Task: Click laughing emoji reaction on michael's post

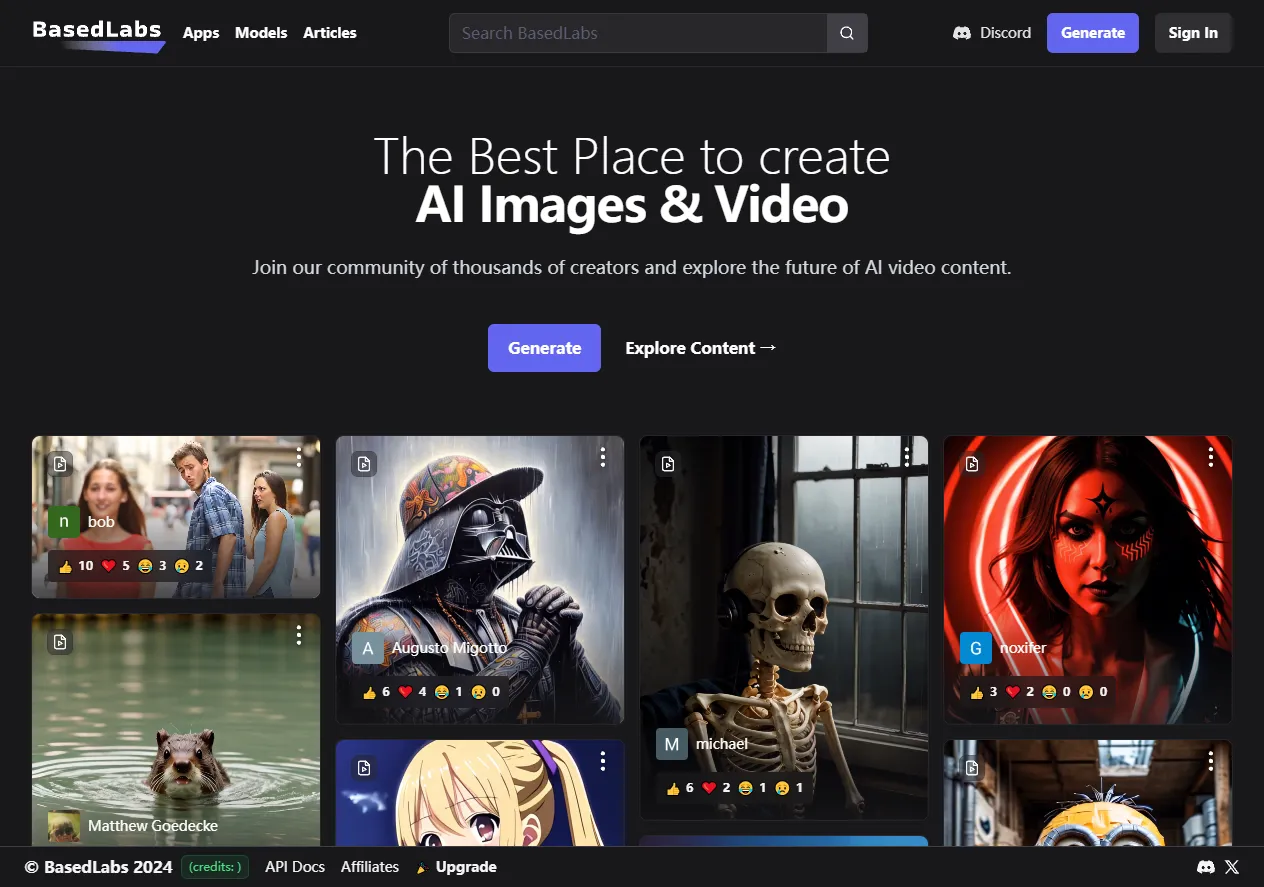Action: tap(745, 788)
